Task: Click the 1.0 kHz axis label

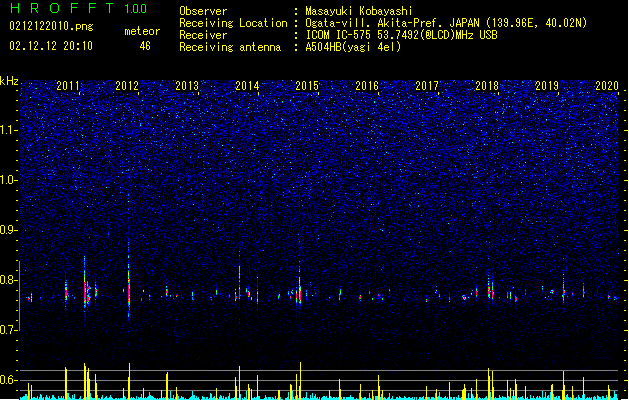Action: click(x=9, y=180)
